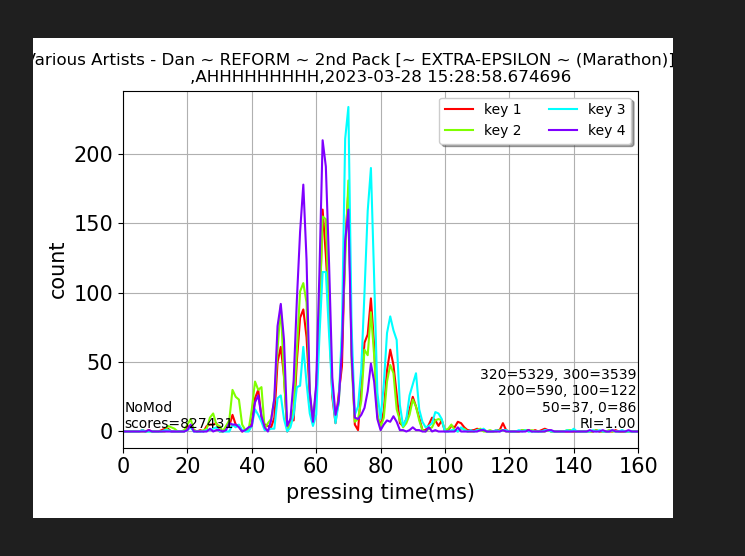Screen dimensions: 745x556
Task: Click the key 1 legend label
Action: tap(502, 109)
